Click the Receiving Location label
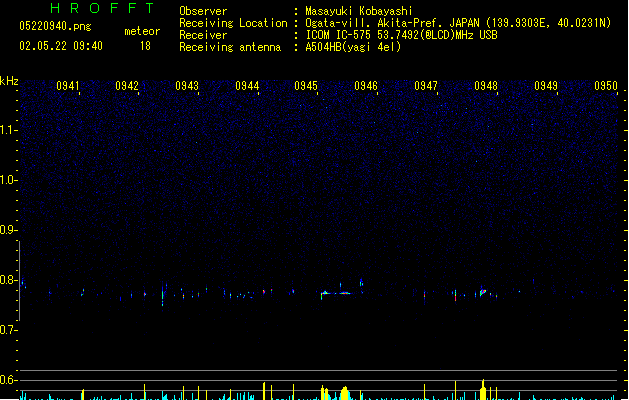The width and height of the screenshot is (629, 400). (233, 23)
